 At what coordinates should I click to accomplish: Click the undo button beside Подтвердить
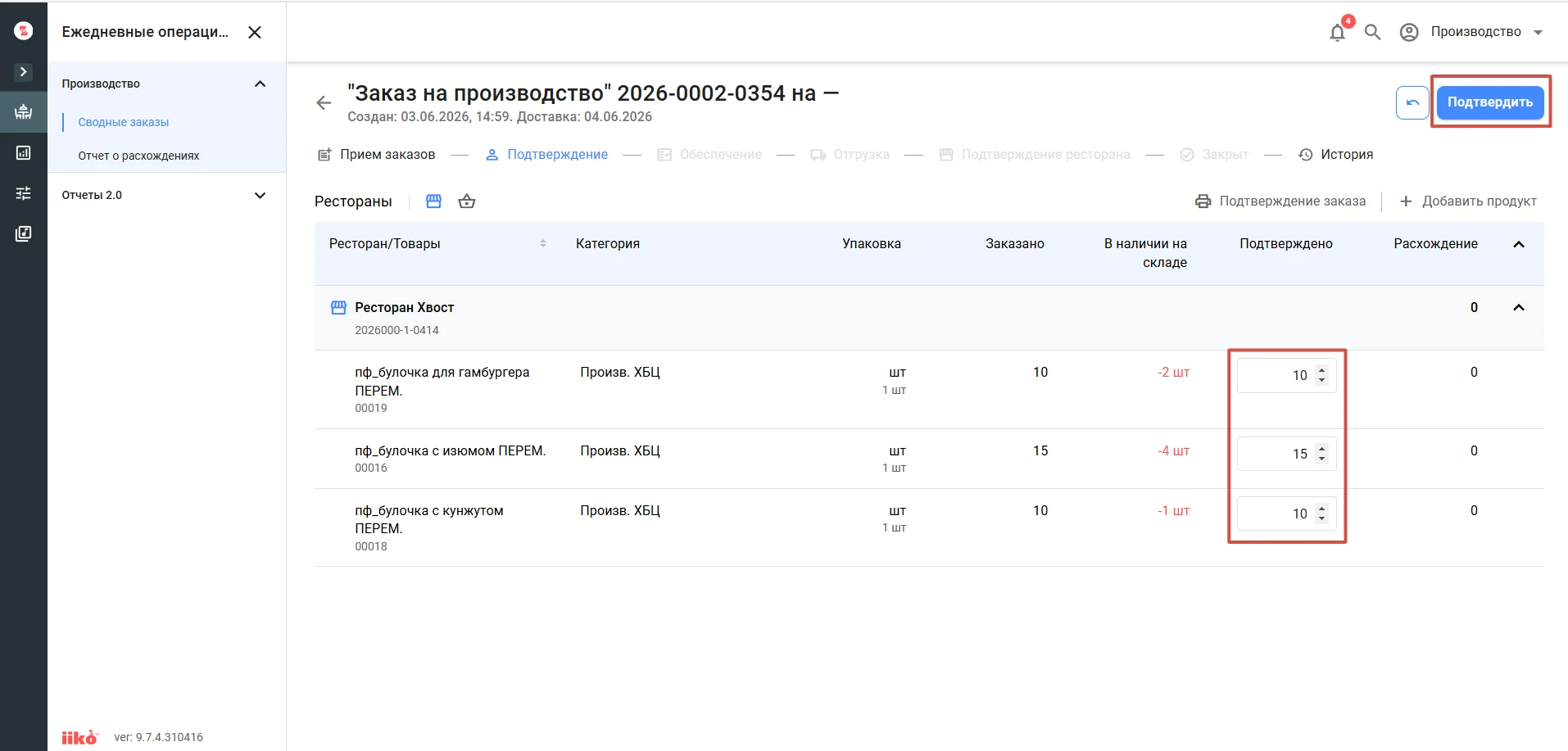[x=1412, y=102]
